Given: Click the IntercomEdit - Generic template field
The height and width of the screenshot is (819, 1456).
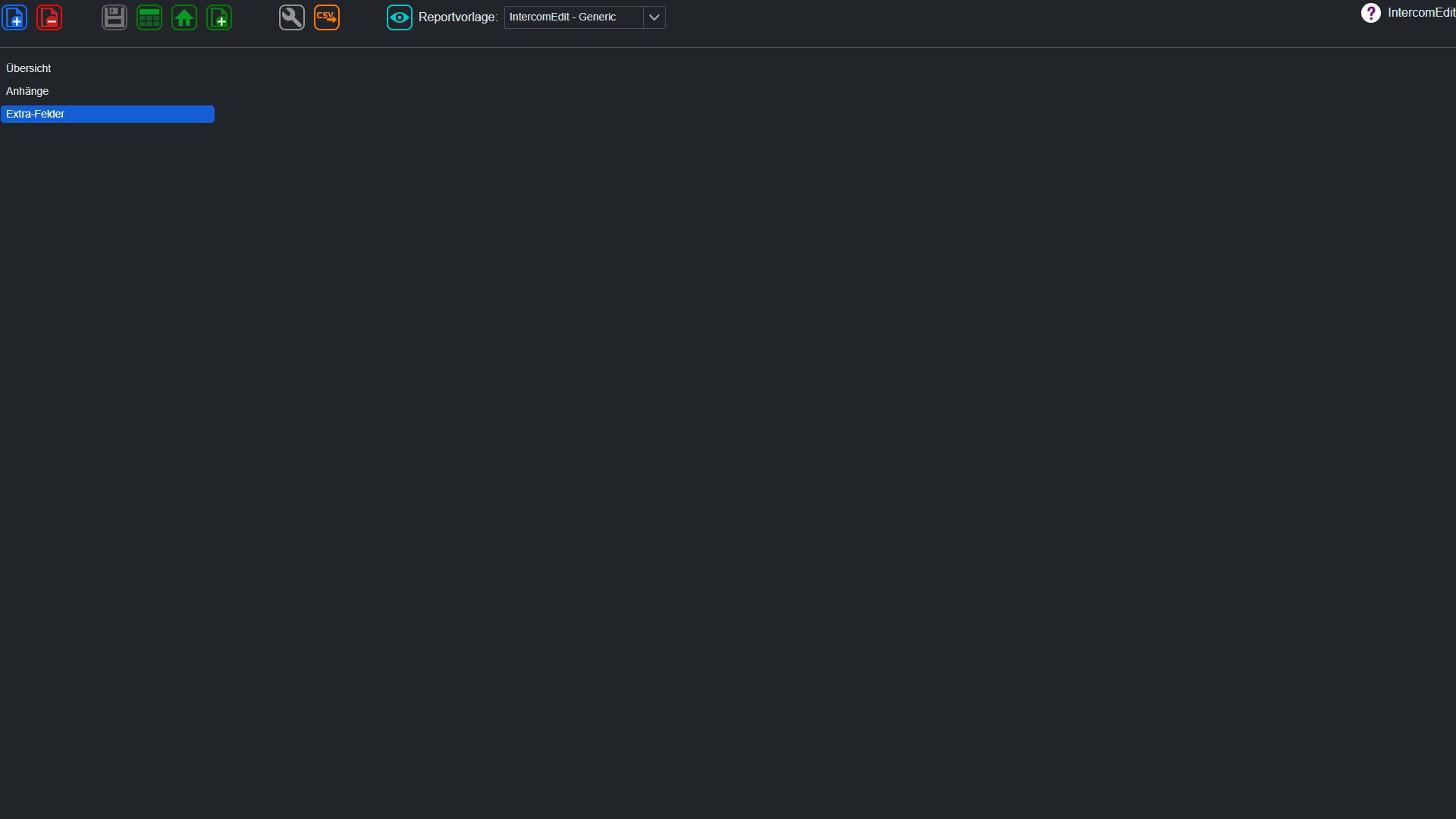Looking at the screenshot, I should (573, 17).
